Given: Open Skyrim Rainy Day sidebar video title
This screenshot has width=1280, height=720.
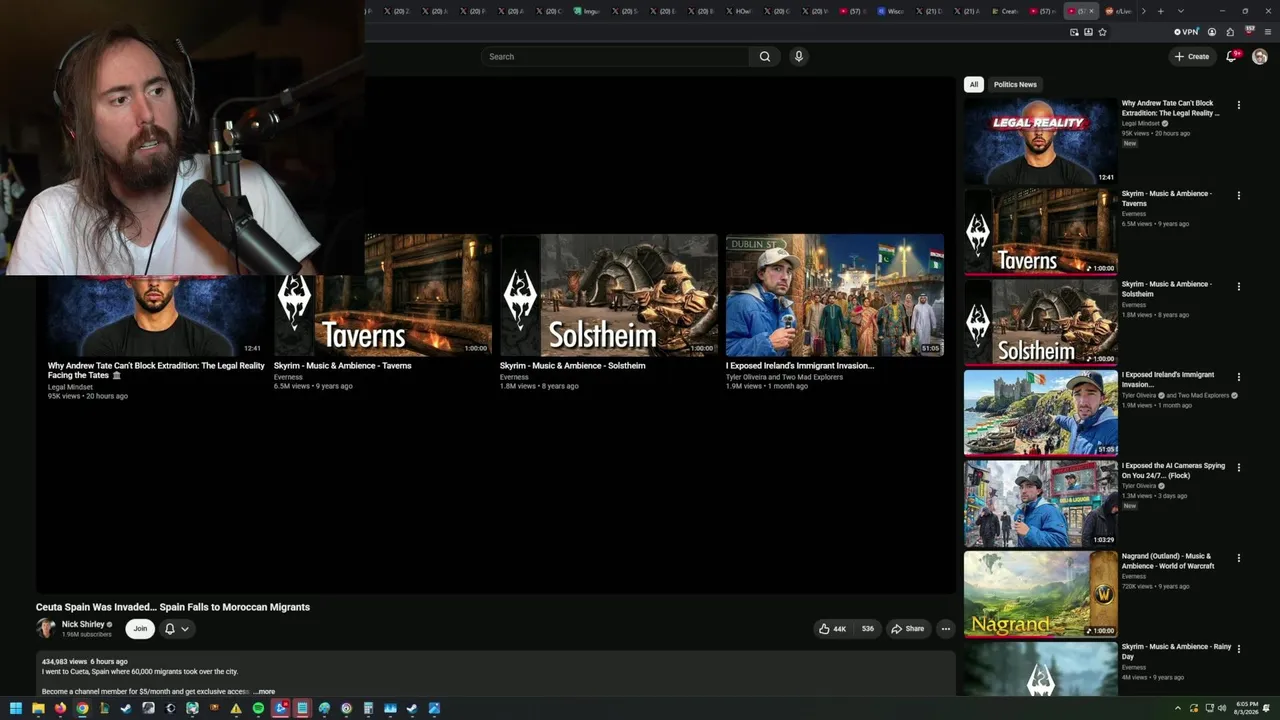Looking at the screenshot, I should click(x=1176, y=651).
